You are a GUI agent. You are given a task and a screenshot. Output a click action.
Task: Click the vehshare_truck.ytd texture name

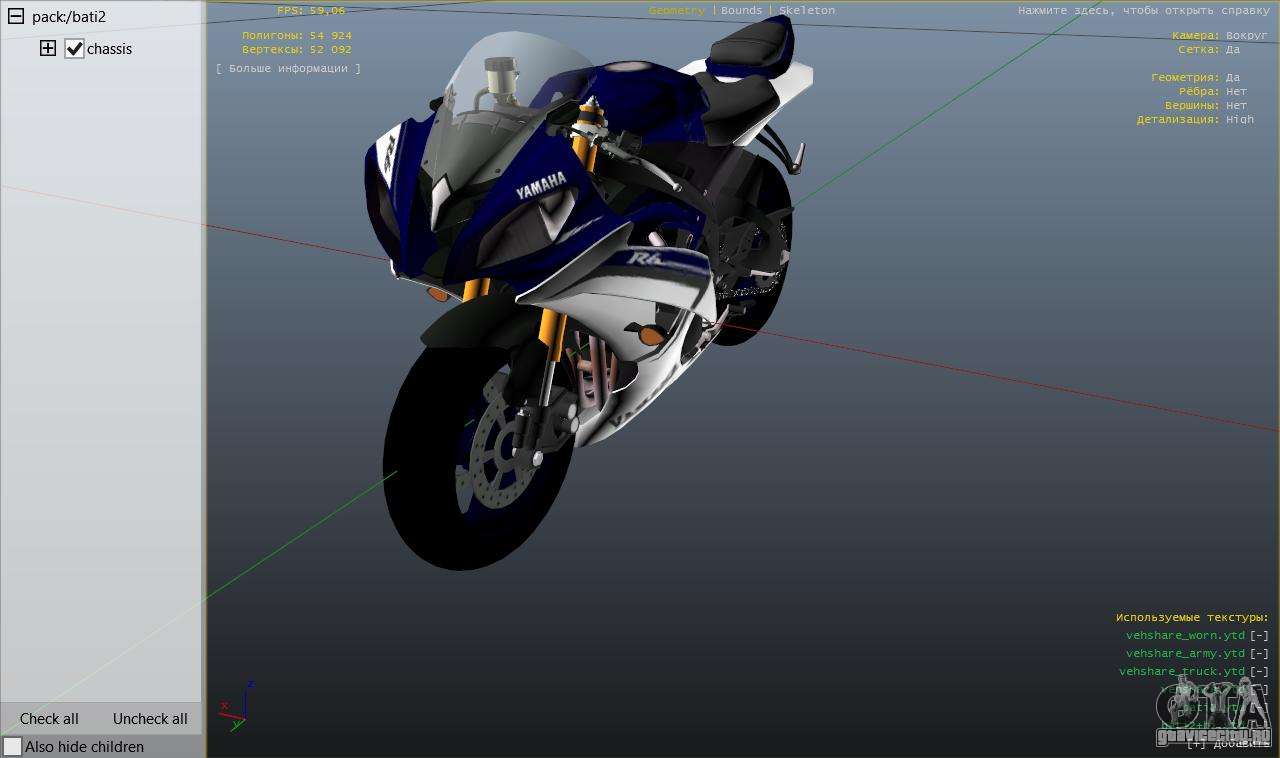[1182, 671]
